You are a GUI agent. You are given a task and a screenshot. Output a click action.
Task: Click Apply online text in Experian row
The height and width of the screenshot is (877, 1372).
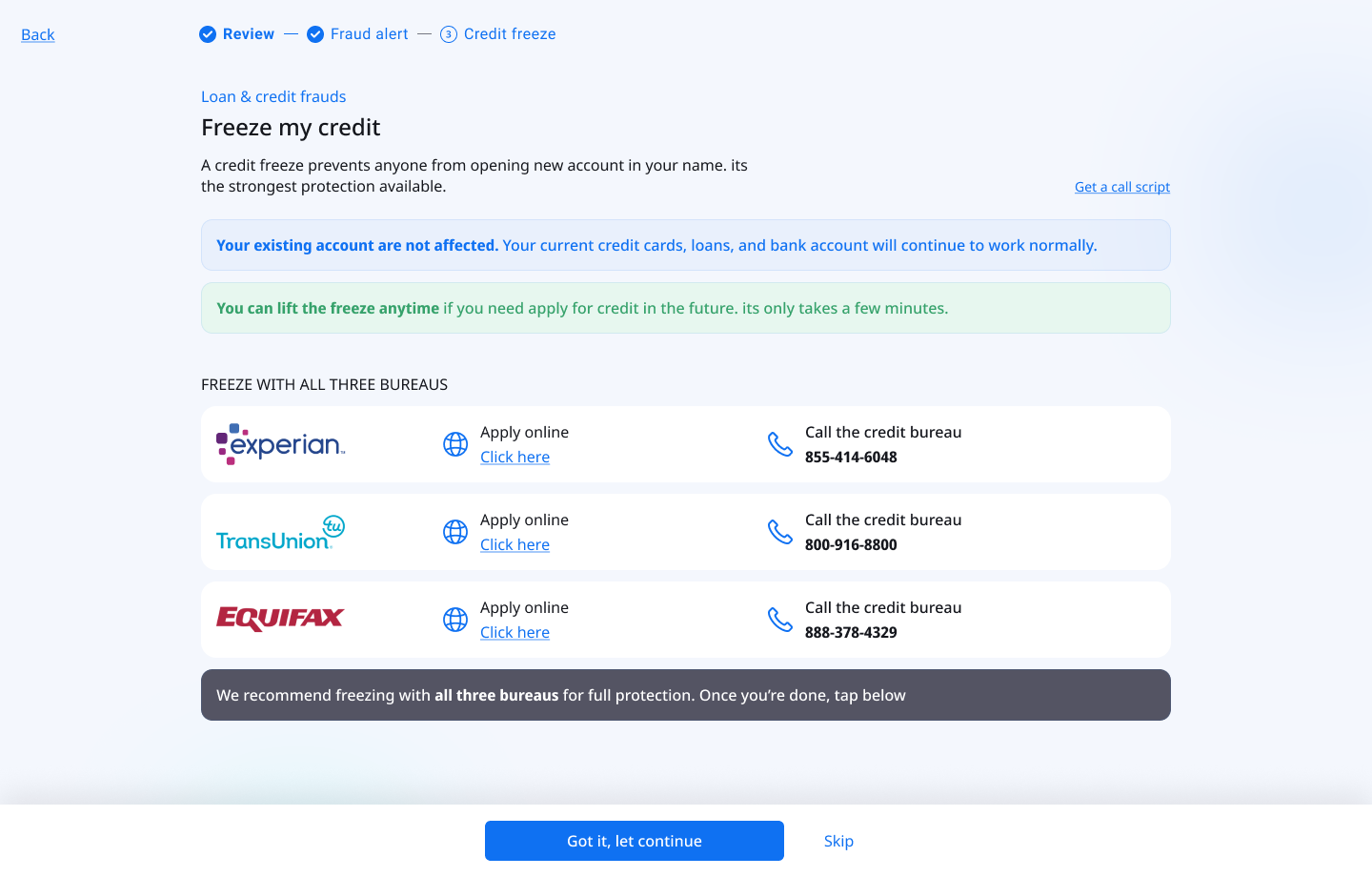click(524, 432)
